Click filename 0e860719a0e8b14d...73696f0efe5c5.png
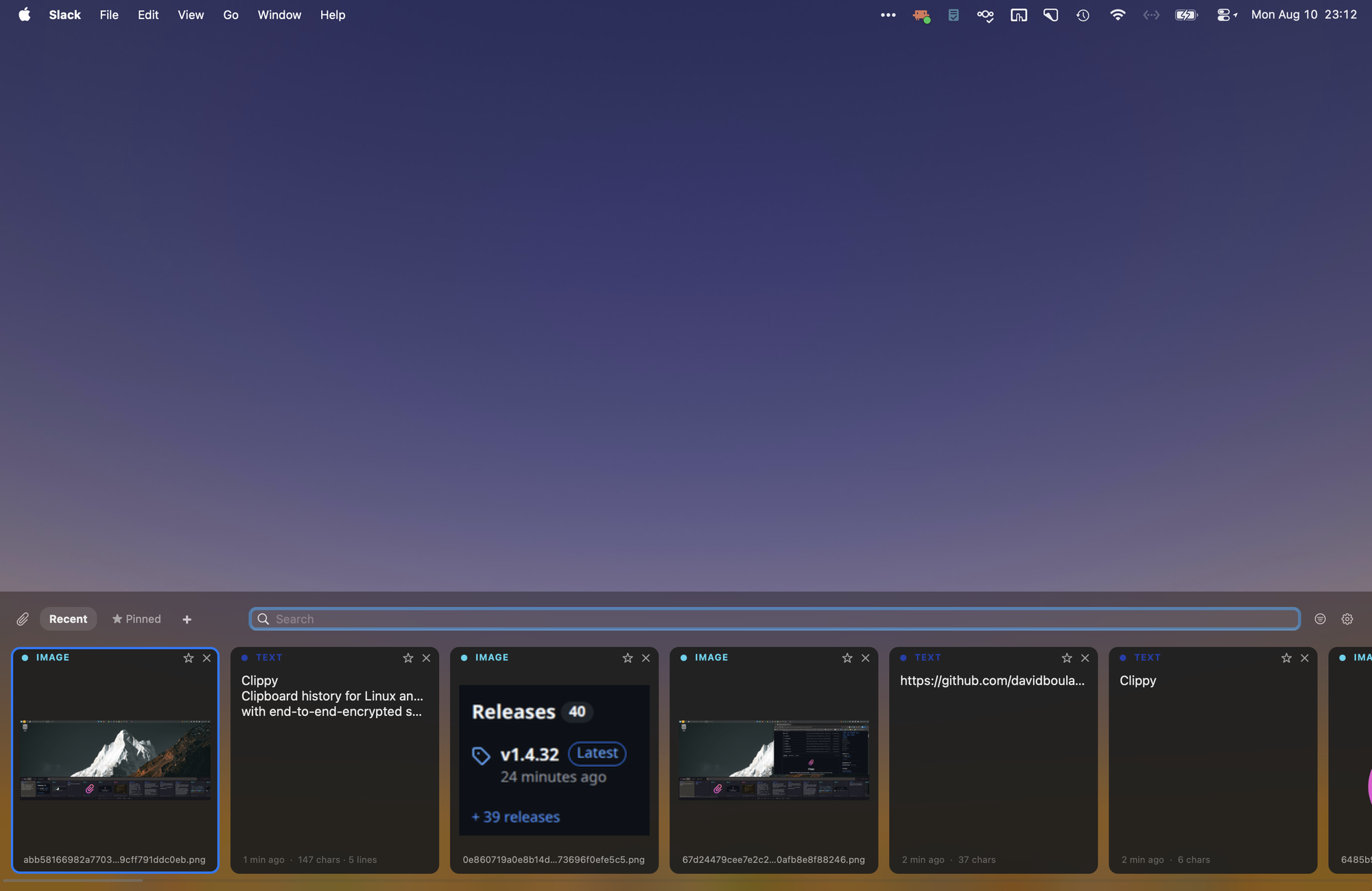Screen dimensions: 1372x891 point(554,859)
